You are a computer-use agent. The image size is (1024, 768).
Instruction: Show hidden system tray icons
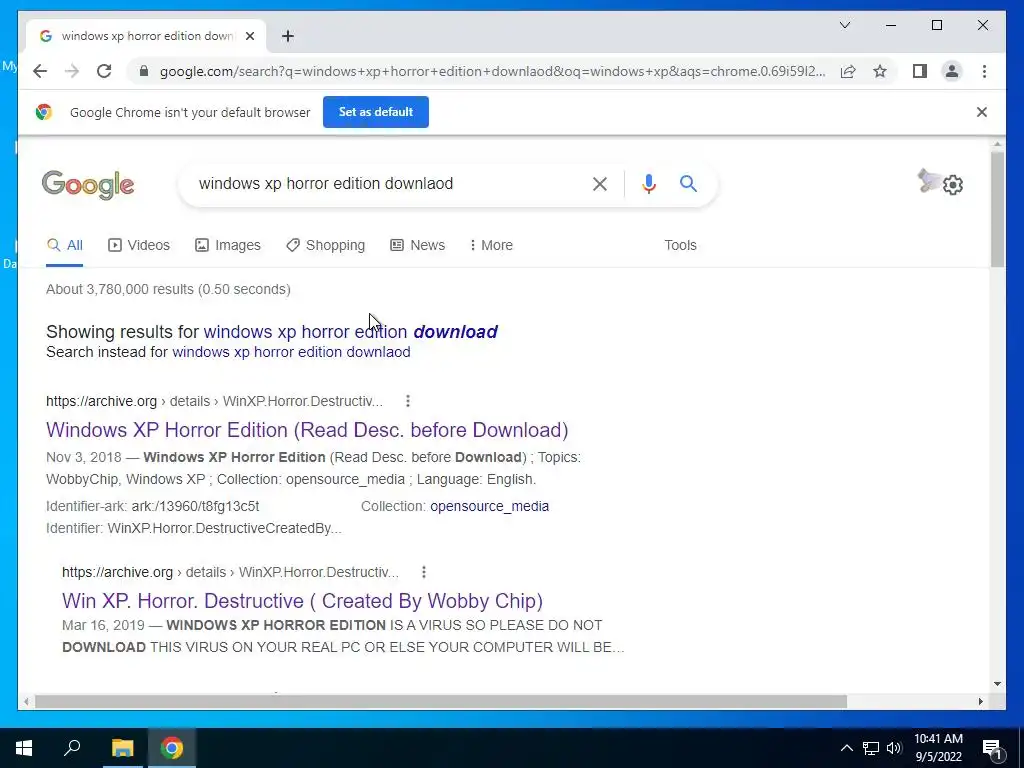click(846, 748)
